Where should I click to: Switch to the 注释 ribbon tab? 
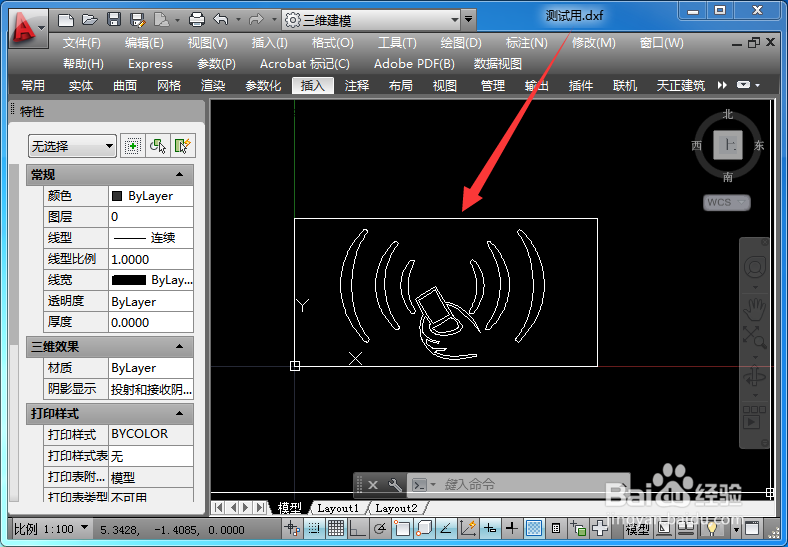357,85
